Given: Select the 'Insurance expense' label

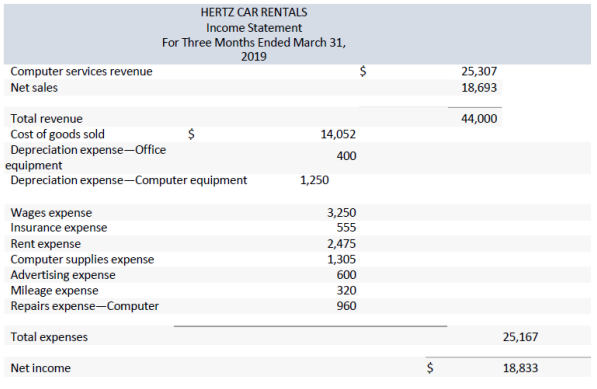Looking at the screenshot, I should point(59,228).
